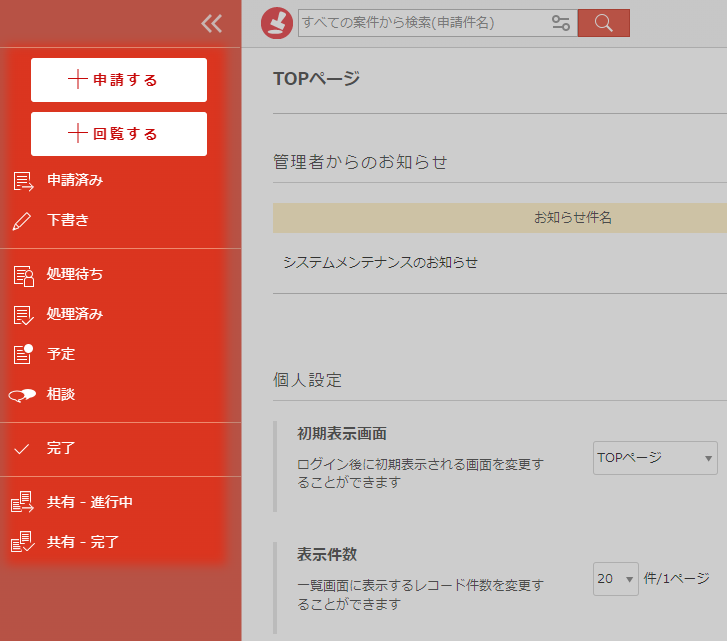Click the 初期表示画面 setting label

(342, 434)
